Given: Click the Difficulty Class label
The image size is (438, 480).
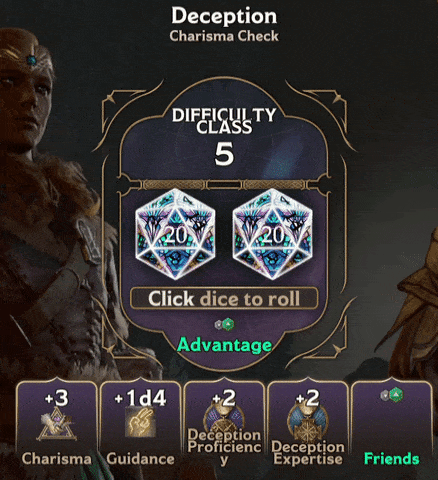Looking at the screenshot, I should [224, 121].
